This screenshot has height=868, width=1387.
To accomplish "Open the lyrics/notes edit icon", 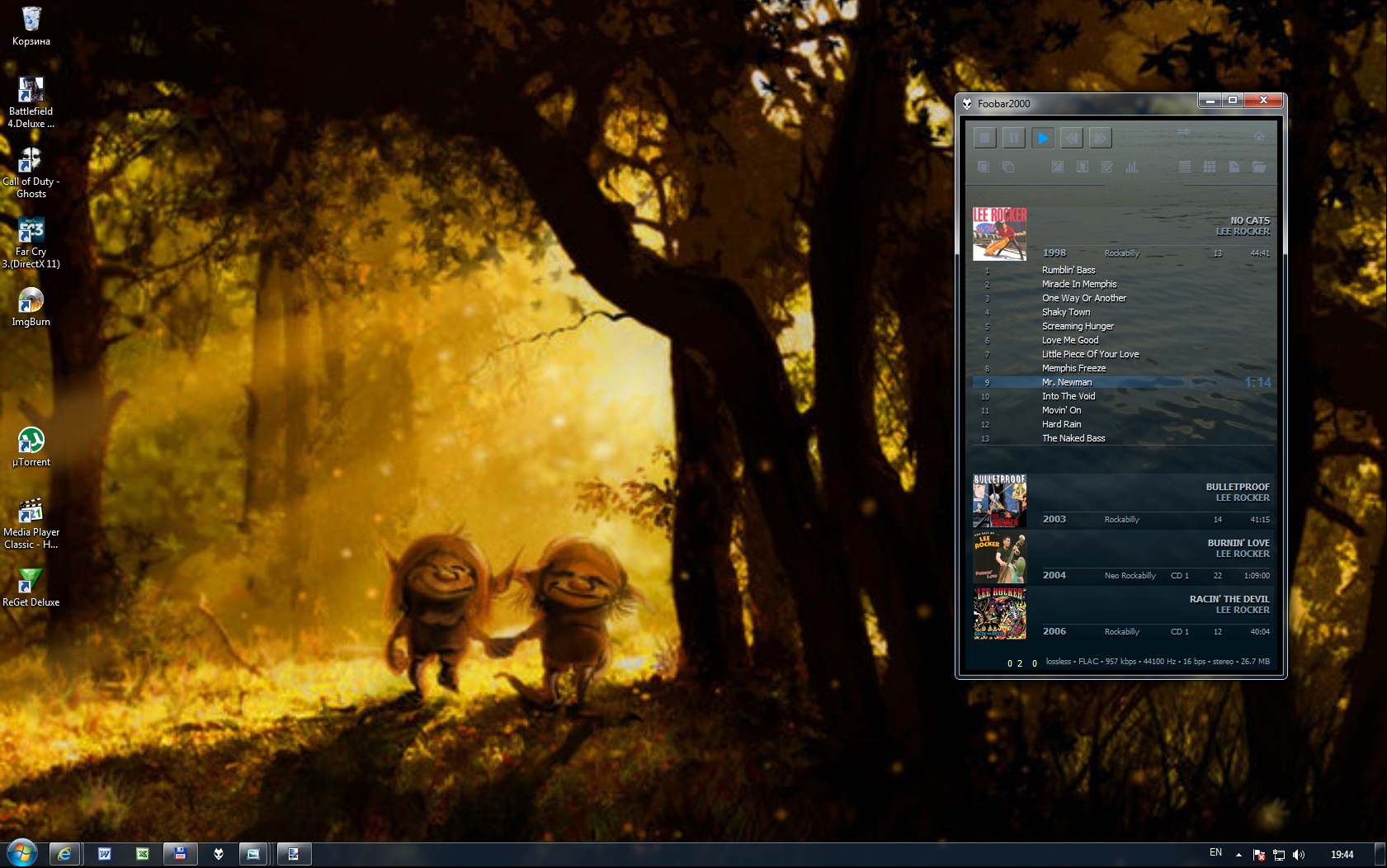I will tap(1106, 167).
